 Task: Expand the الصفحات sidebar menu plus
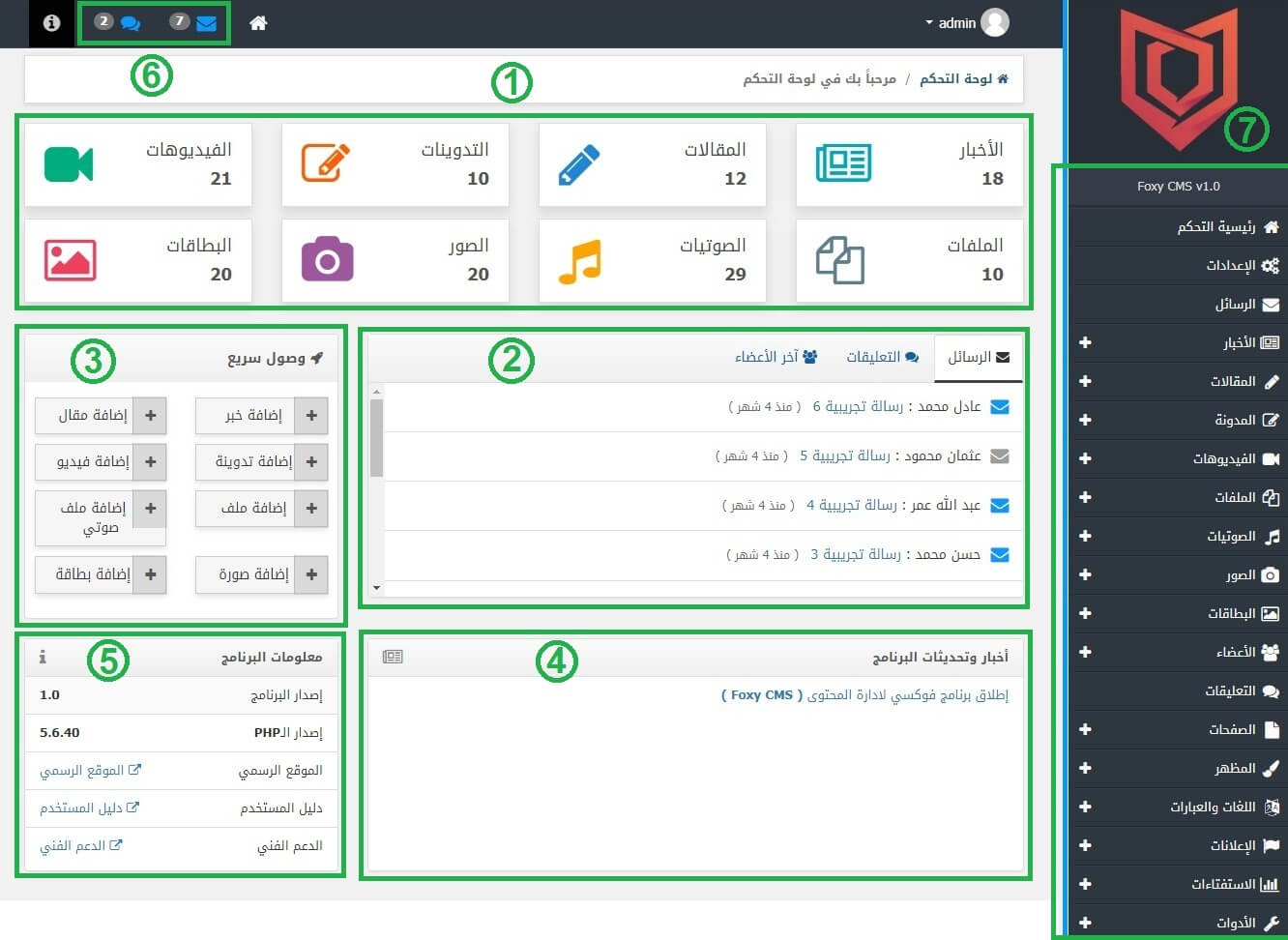[x=1085, y=729]
